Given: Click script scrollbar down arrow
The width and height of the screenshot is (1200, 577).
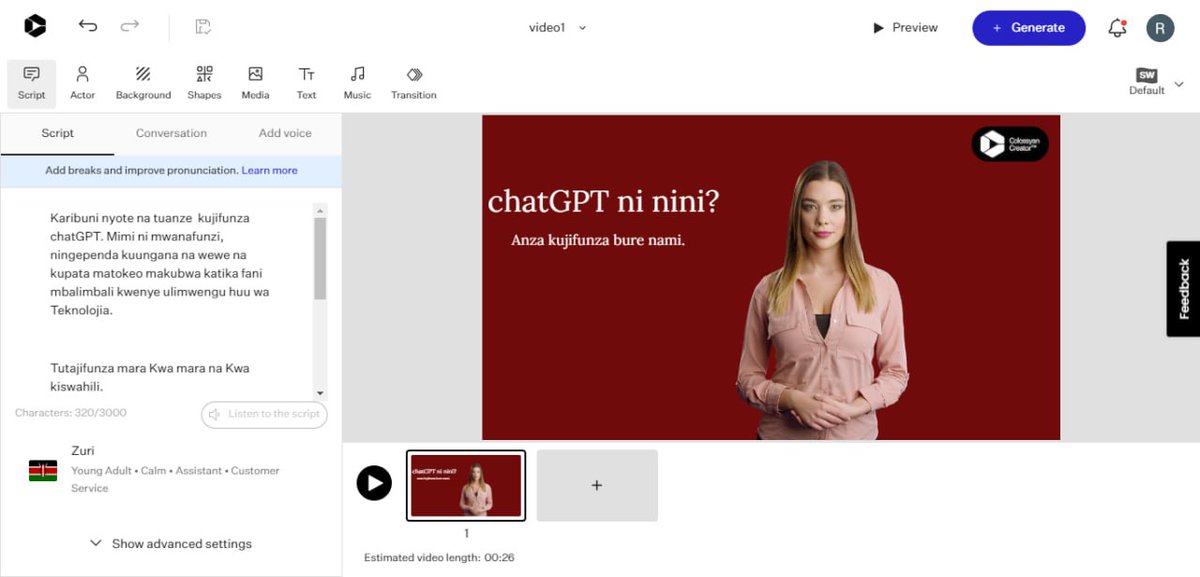Looking at the screenshot, I should pyautogui.click(x=320, y=393).
